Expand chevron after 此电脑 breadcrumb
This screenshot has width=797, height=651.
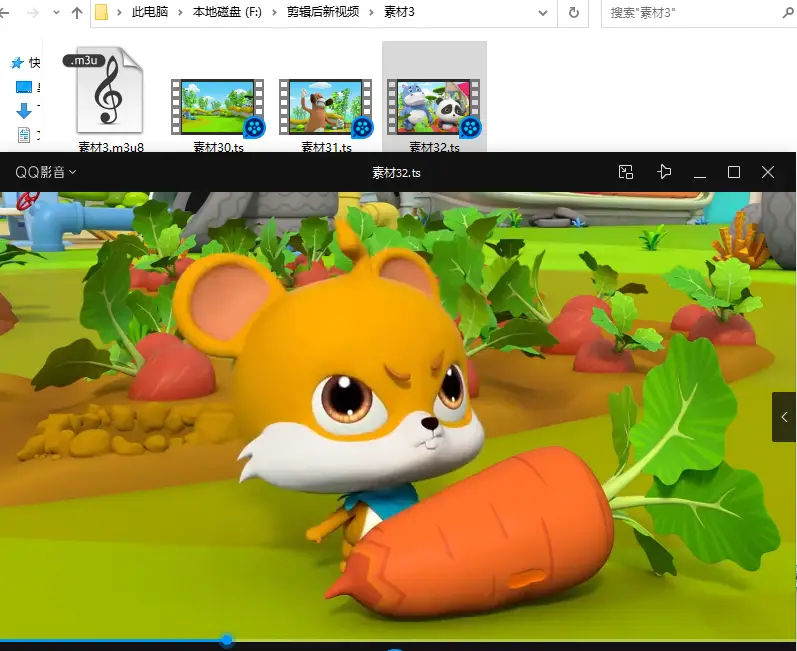point(180,13)
